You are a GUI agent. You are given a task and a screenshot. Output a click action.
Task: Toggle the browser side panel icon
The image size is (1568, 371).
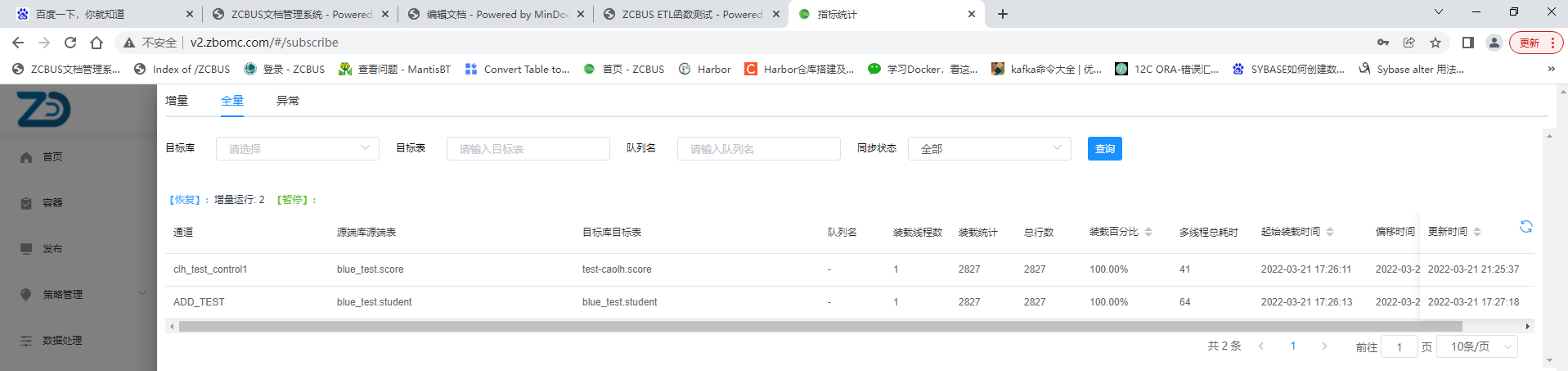coord(1468,43)
